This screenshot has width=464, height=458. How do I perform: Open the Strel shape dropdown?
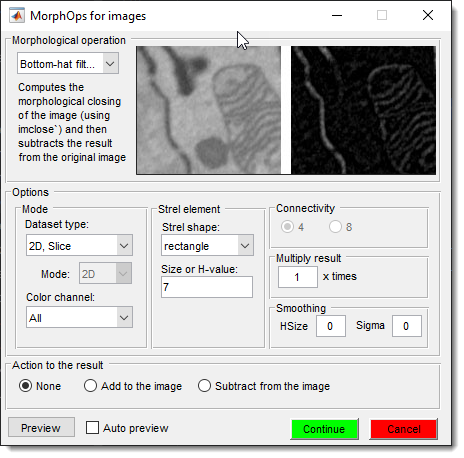point(207,246)
